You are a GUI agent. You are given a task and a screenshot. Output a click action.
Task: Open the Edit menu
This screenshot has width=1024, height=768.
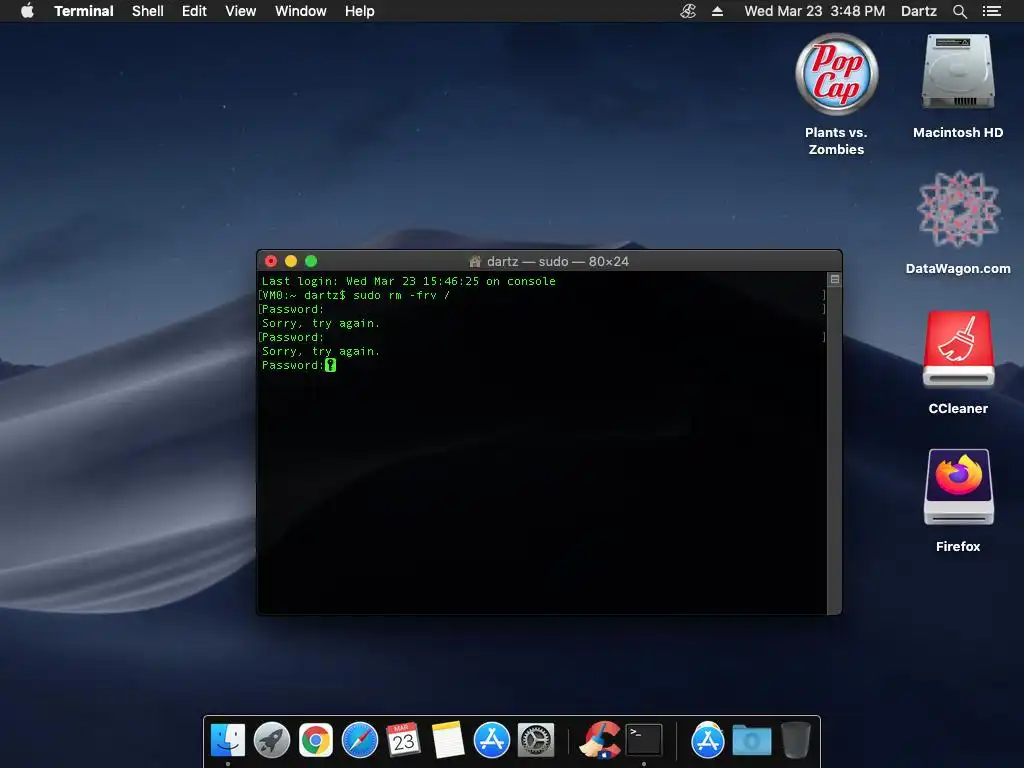(194, 11)
